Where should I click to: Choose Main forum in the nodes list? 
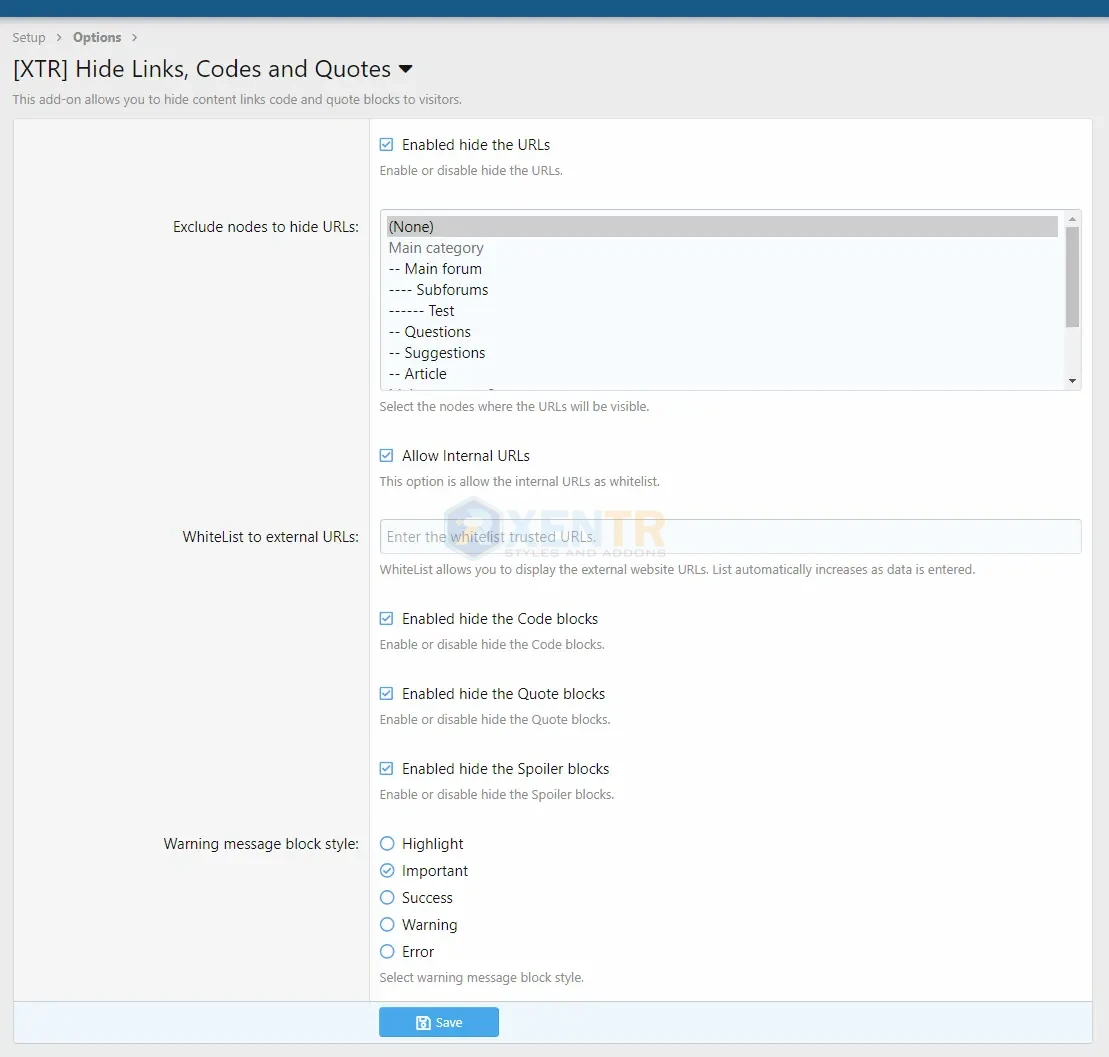click(x=722, y=269)
